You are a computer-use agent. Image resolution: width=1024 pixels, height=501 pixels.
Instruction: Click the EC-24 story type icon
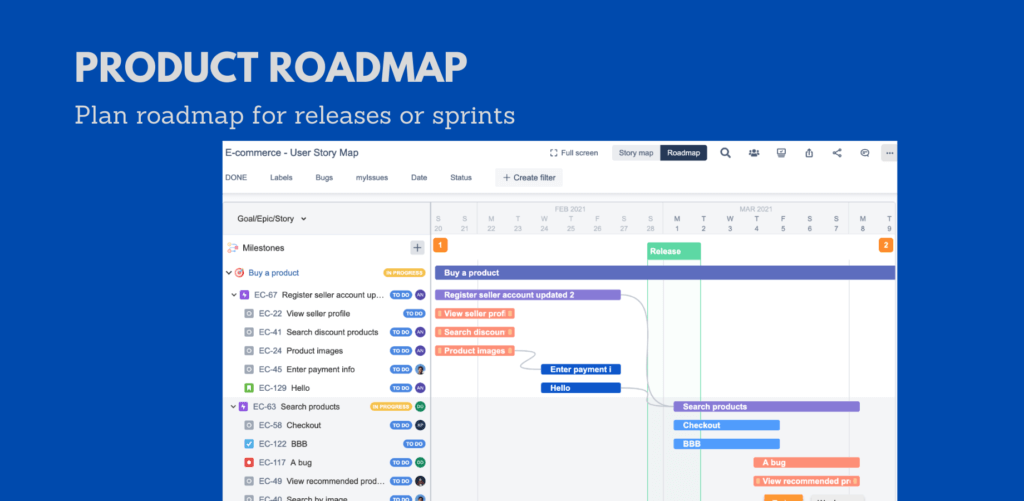pyautogui.click(x=249, y=351)
